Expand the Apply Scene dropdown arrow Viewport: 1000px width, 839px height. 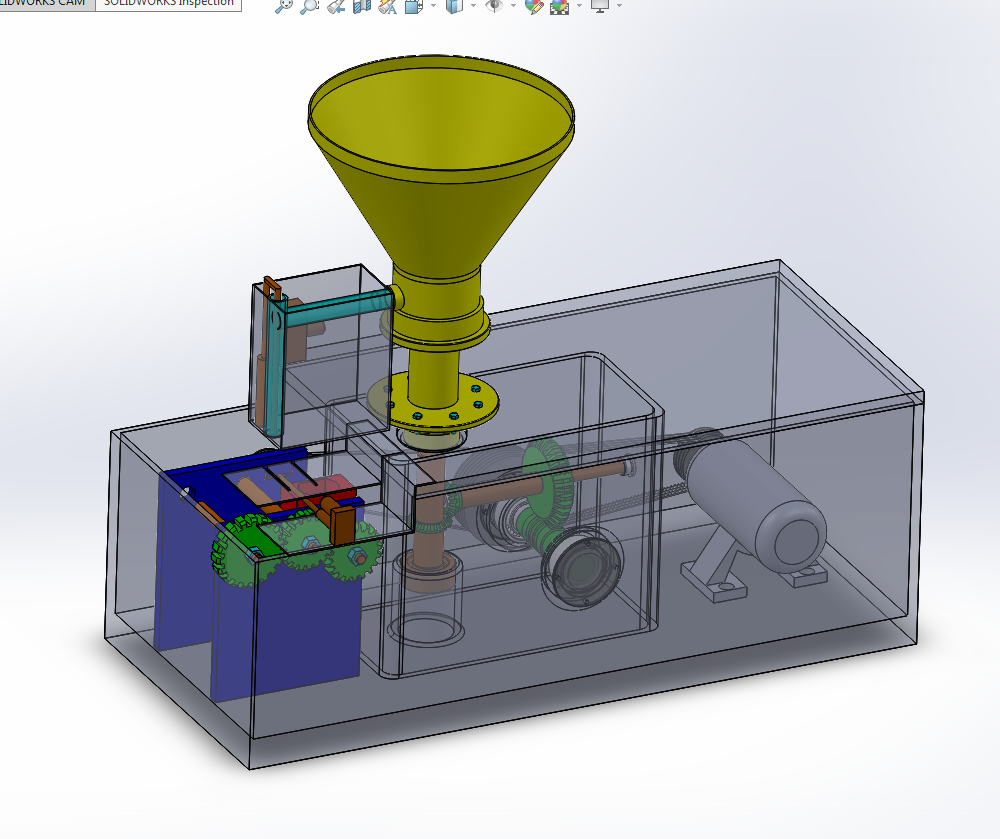click(x=579, y=6)
